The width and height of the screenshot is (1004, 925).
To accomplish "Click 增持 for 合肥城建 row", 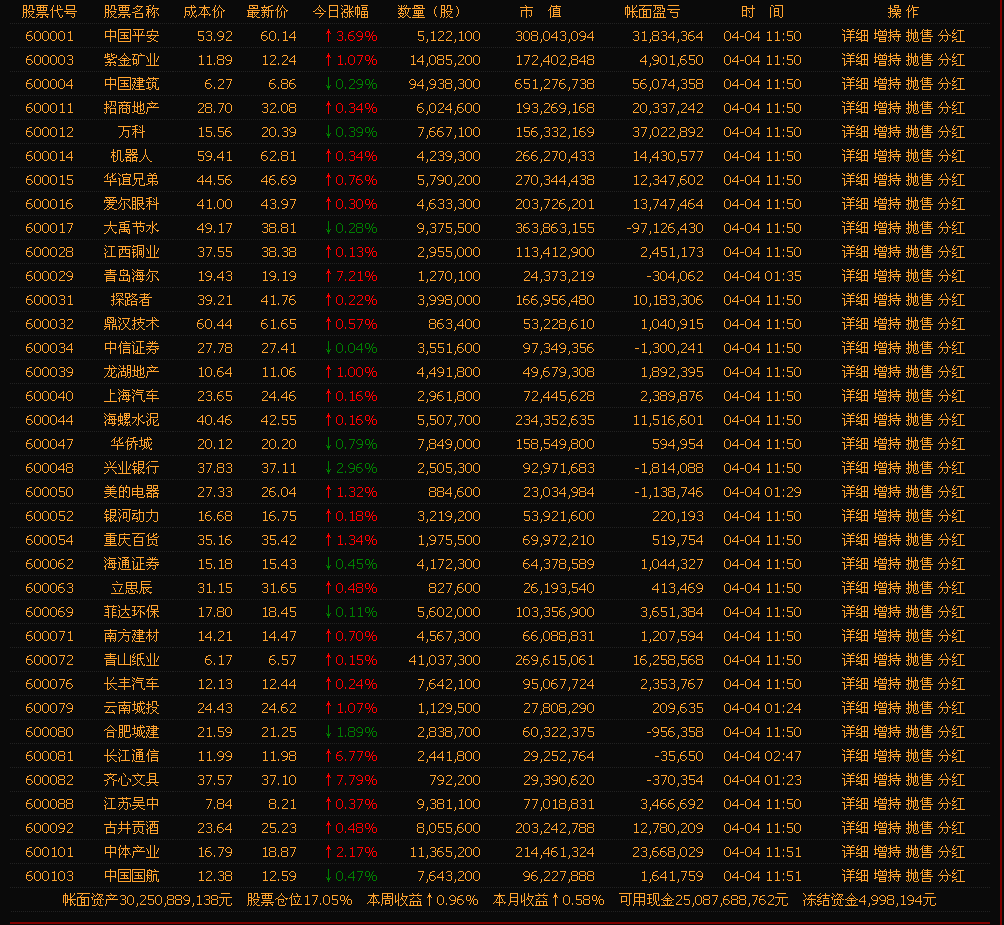I will tap(887, 732).
